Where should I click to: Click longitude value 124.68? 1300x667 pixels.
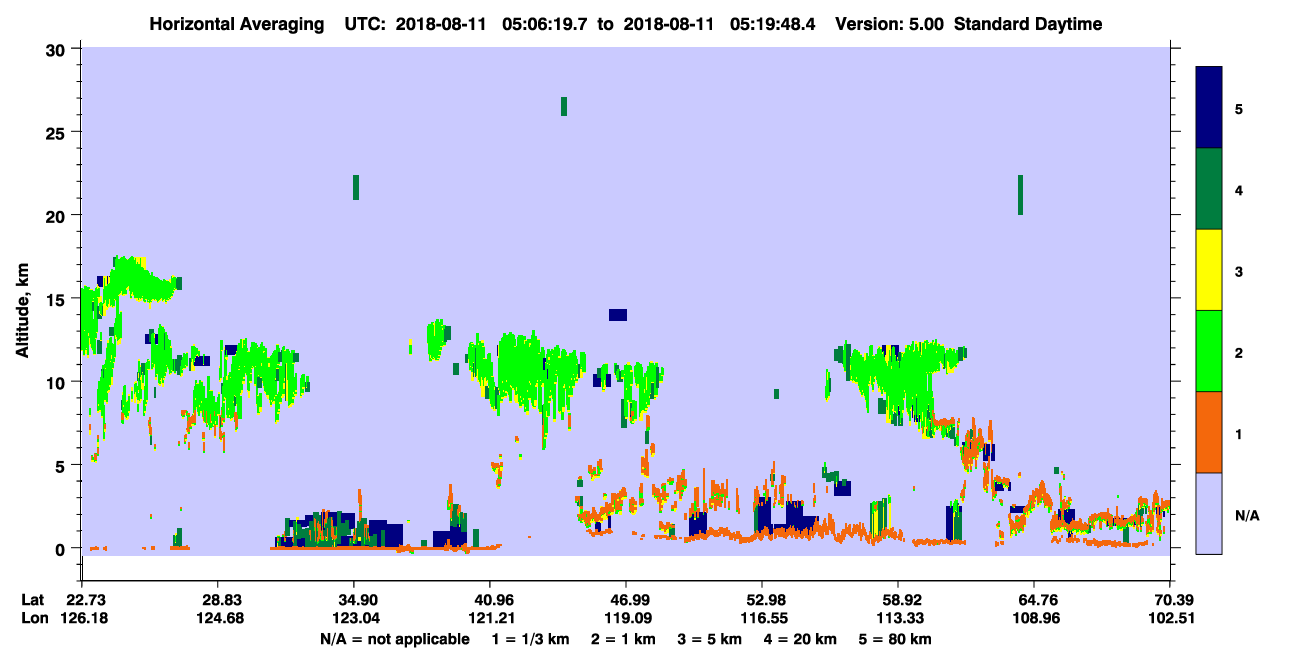[x=218, y=618]
